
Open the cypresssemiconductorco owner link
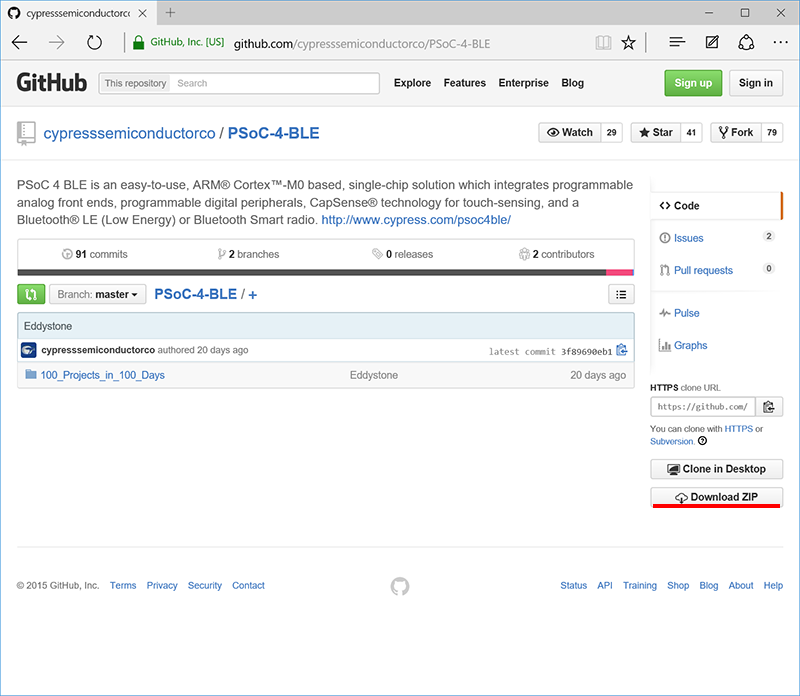(129, 133)
